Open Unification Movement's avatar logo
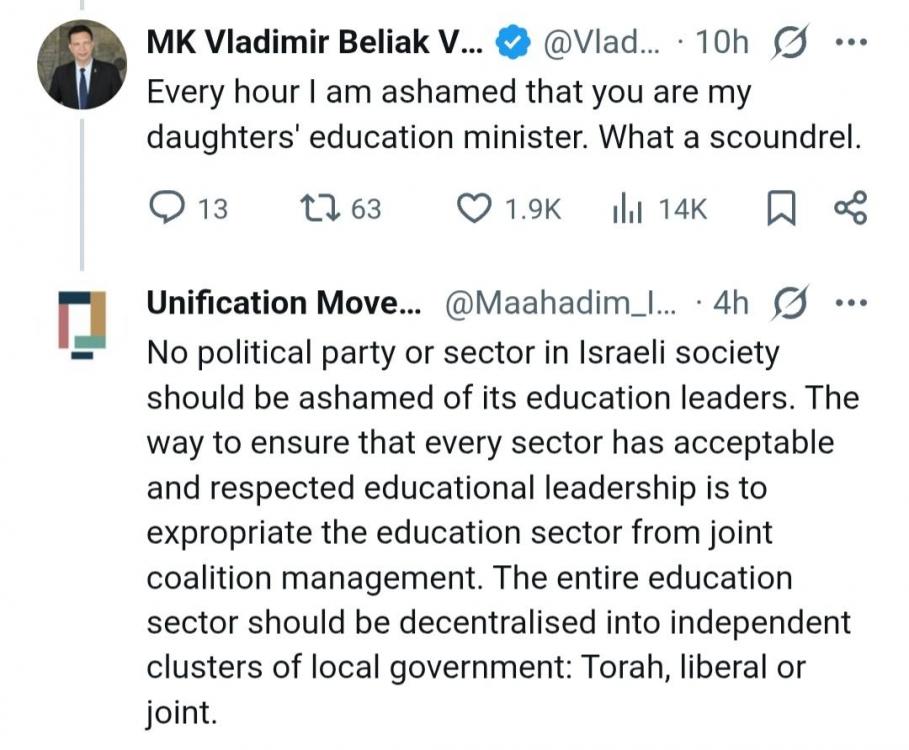Viewport: 909px width, 750px height. pyautogui.click(x=82, y=321)
